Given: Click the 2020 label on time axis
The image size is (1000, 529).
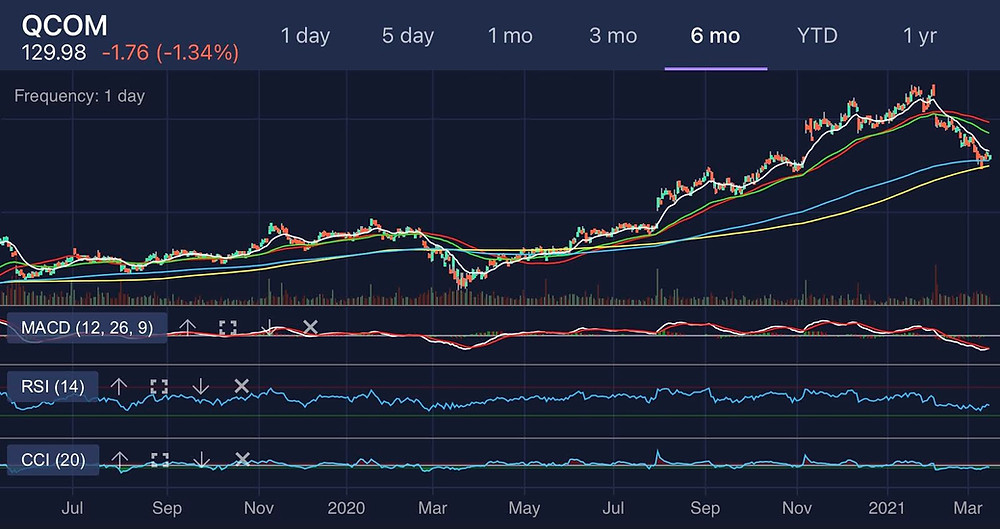Looking at the screenshot, I should 346,508.
